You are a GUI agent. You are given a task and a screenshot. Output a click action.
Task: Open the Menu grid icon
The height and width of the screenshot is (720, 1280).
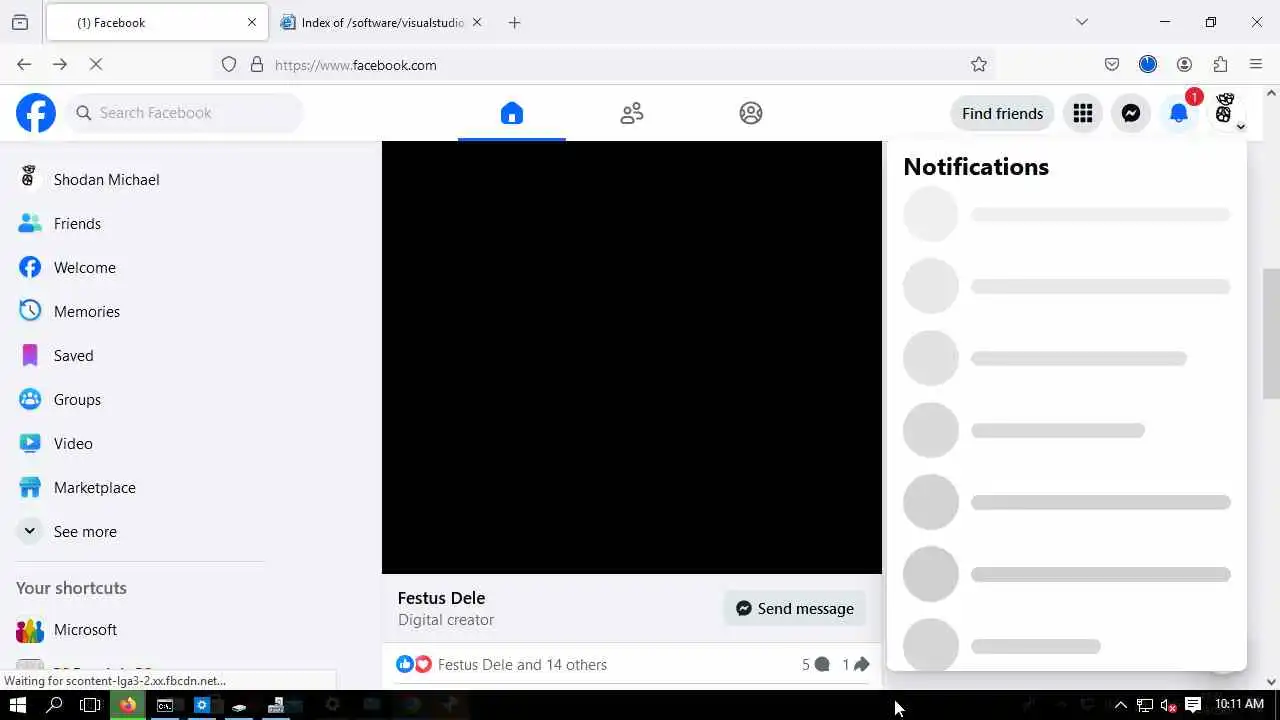pos(1083,113)
